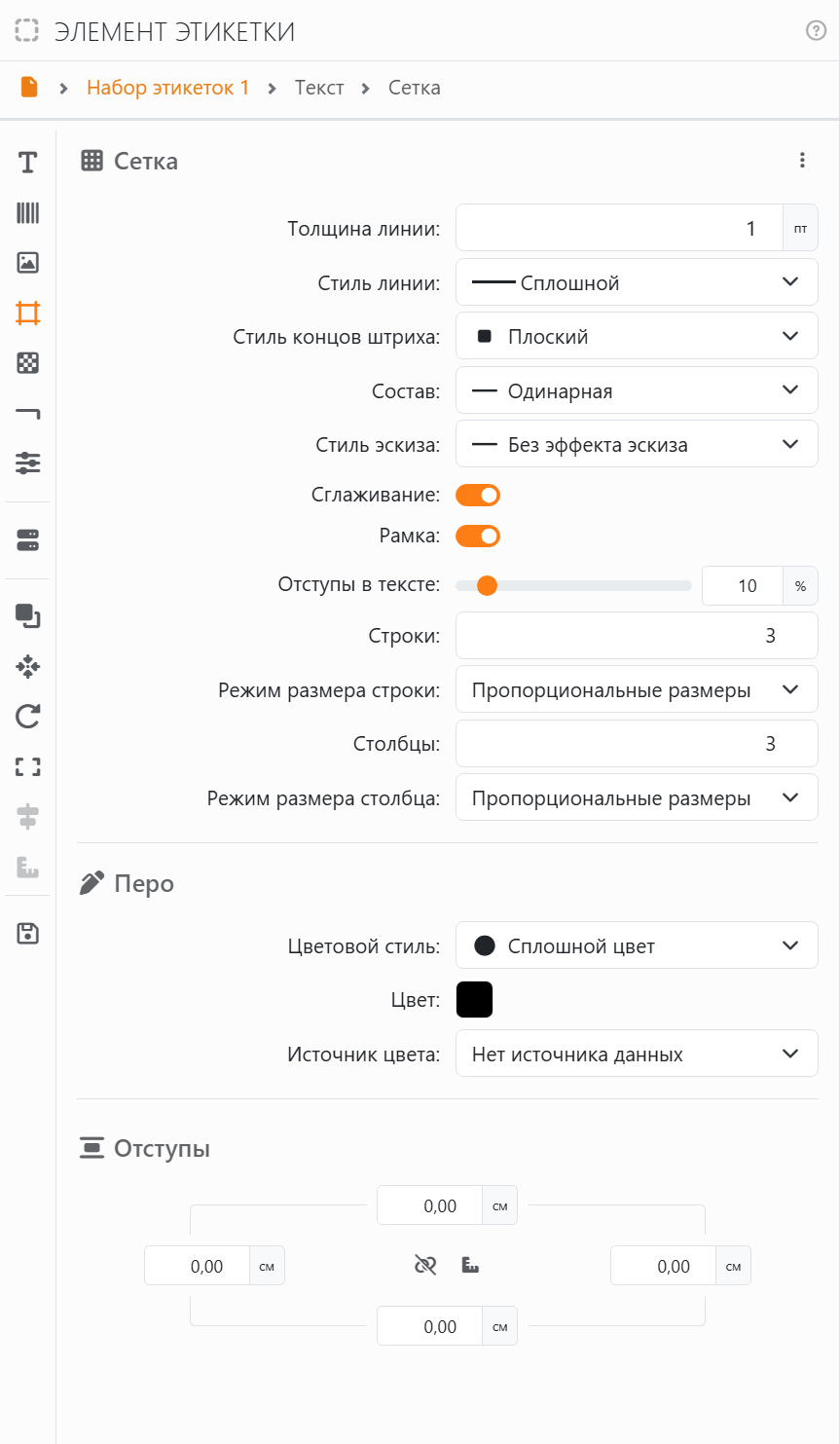Image resolution: width=840 pixels, height=1444 pixels.
Task: Click the grayed ruler icon in sidebar
Action: pyautogui.click(x=27, y=867)
